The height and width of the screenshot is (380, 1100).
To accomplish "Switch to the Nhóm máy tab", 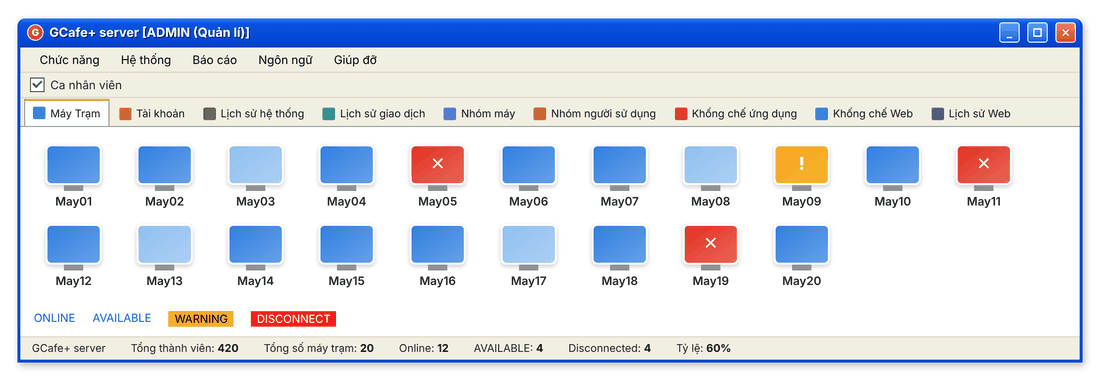I will [479, 113].
